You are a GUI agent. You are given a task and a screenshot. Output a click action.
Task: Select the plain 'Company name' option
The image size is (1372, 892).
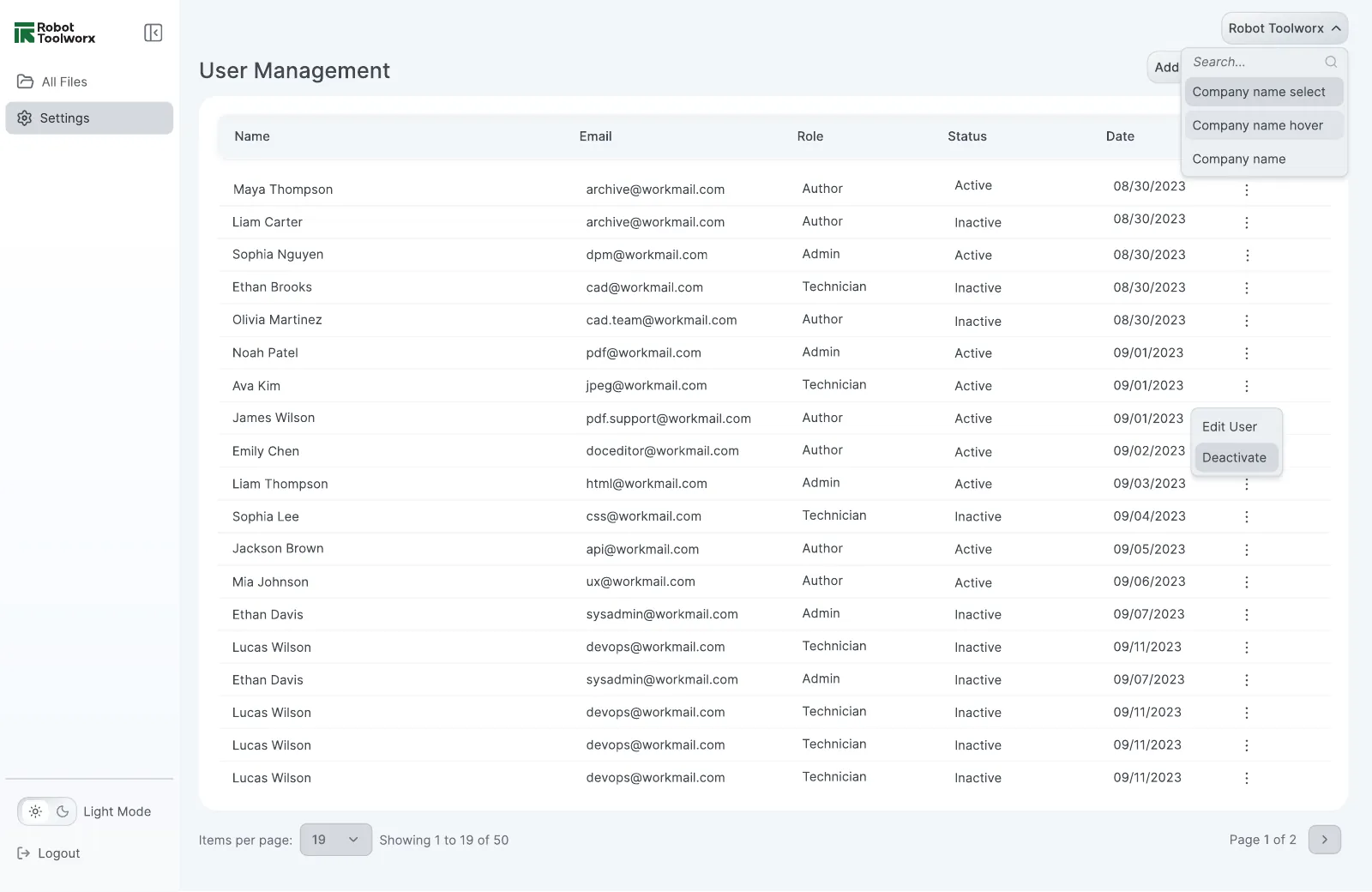pos(1264,159)
